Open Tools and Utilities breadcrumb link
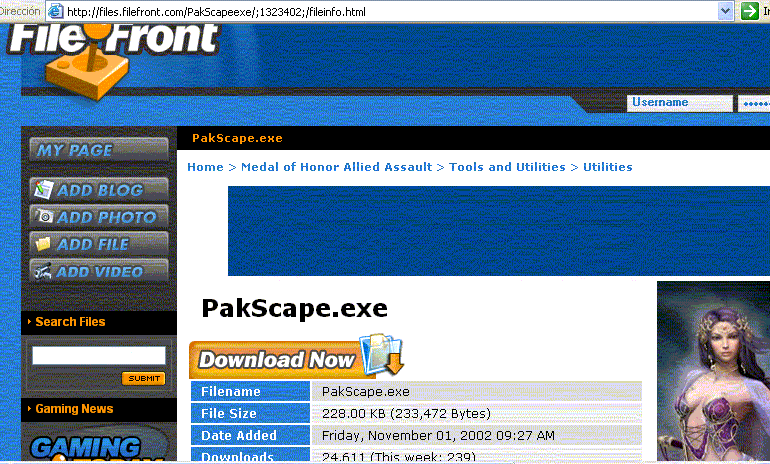This screenshot has width=770, height=464. click(507, 167)
